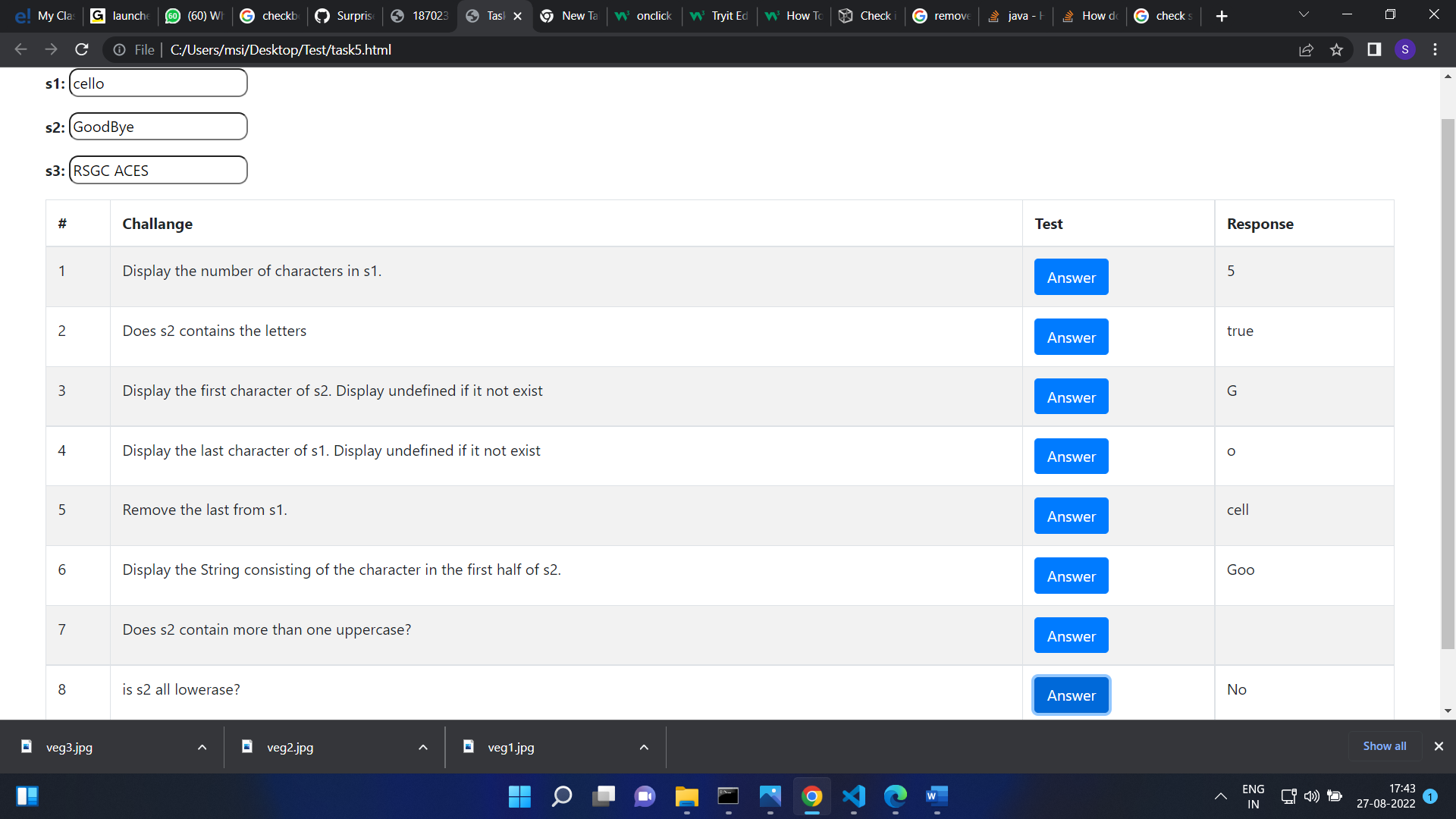Open the share page icon in address bar
Screen dimensions: 1456x819
1306,50
